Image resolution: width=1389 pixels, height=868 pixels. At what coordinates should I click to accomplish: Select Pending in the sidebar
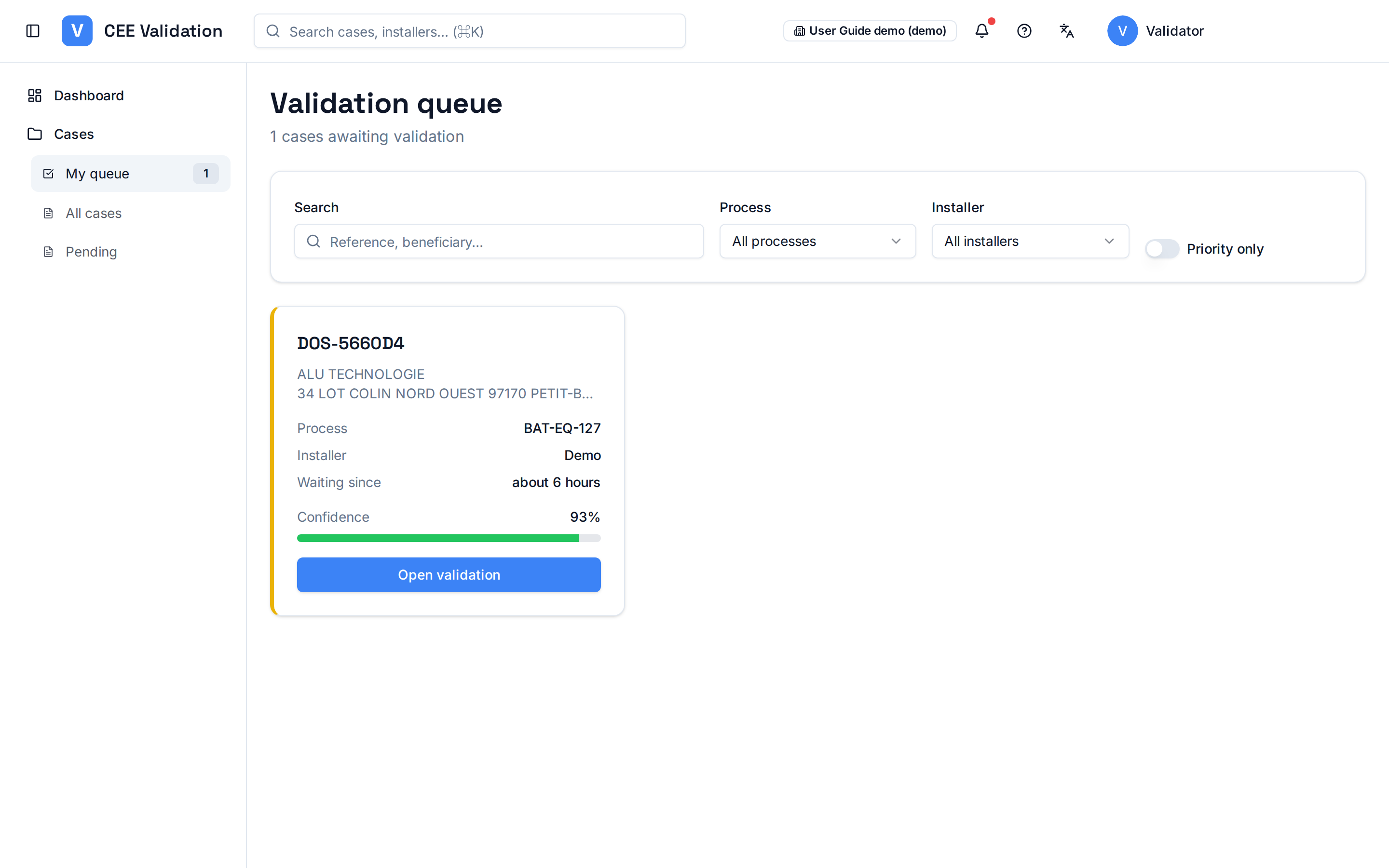point(131,251)
